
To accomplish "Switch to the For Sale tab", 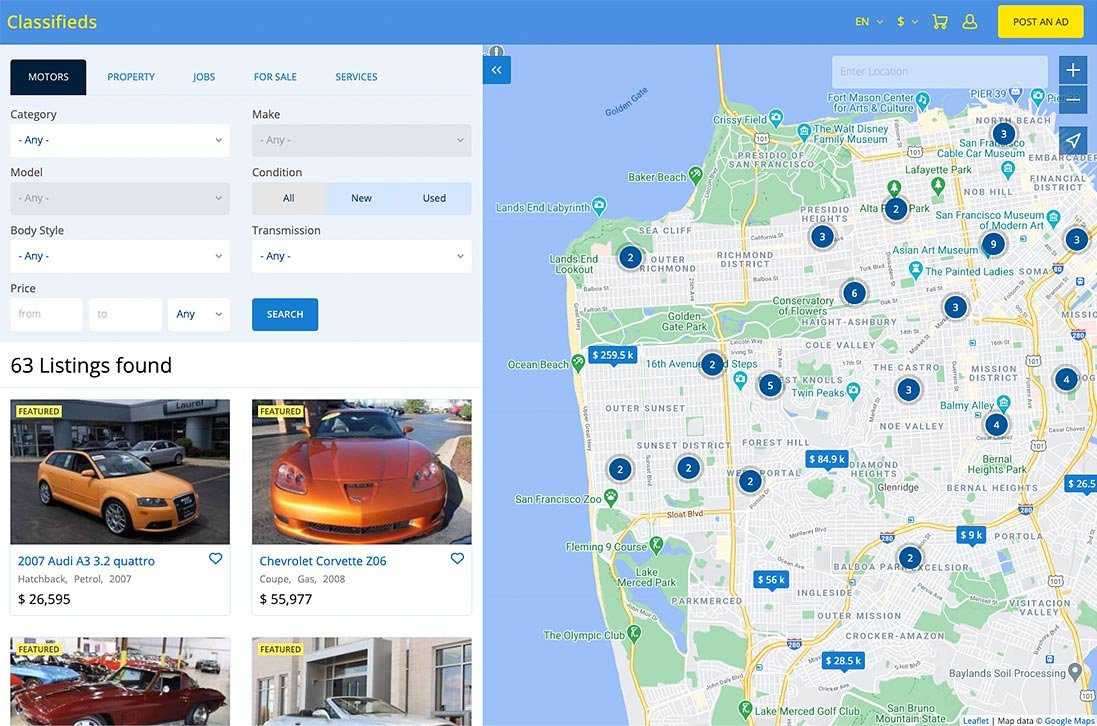I will tap(275, 77).
